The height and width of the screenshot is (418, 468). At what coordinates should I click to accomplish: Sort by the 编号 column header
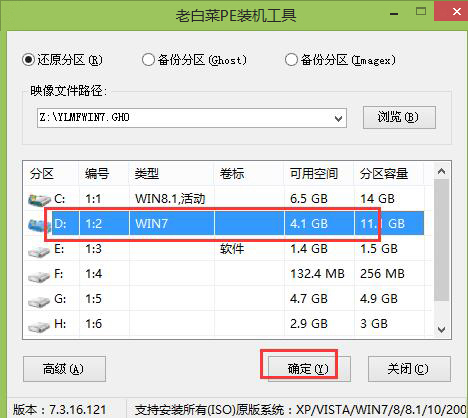click(104, 174)
